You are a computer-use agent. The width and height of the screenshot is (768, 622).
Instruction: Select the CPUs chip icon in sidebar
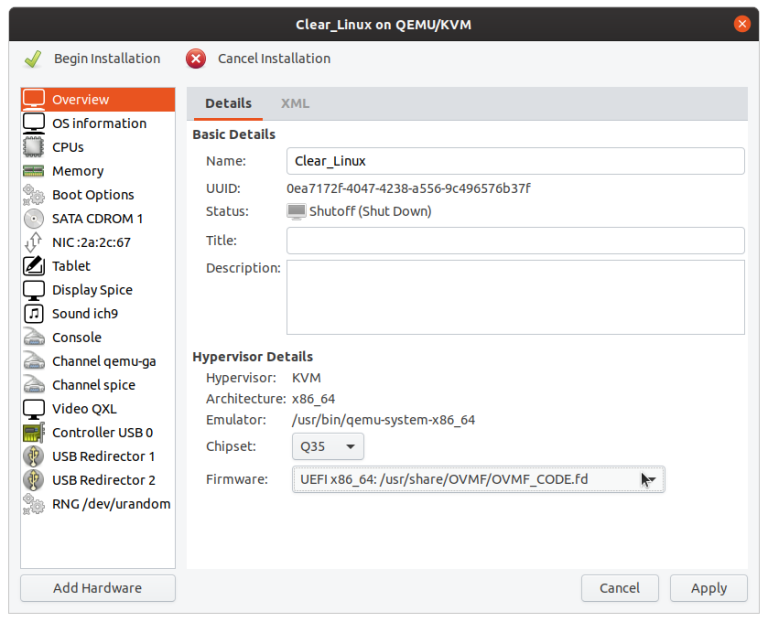(x=34, y=147)
